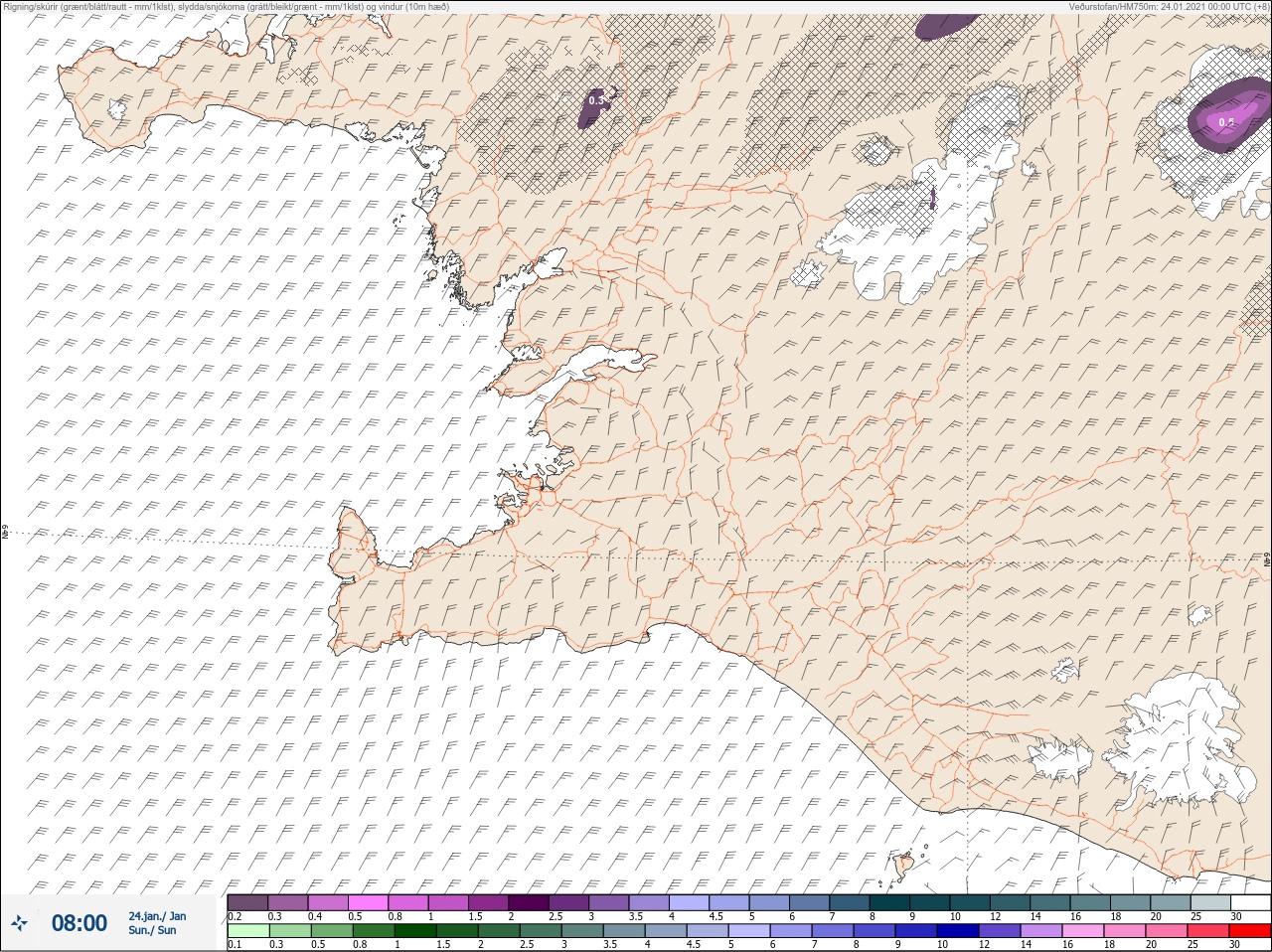
Task: Click the 'Sun./ Sun' weekday text
Action: click(x=153, y=930)
